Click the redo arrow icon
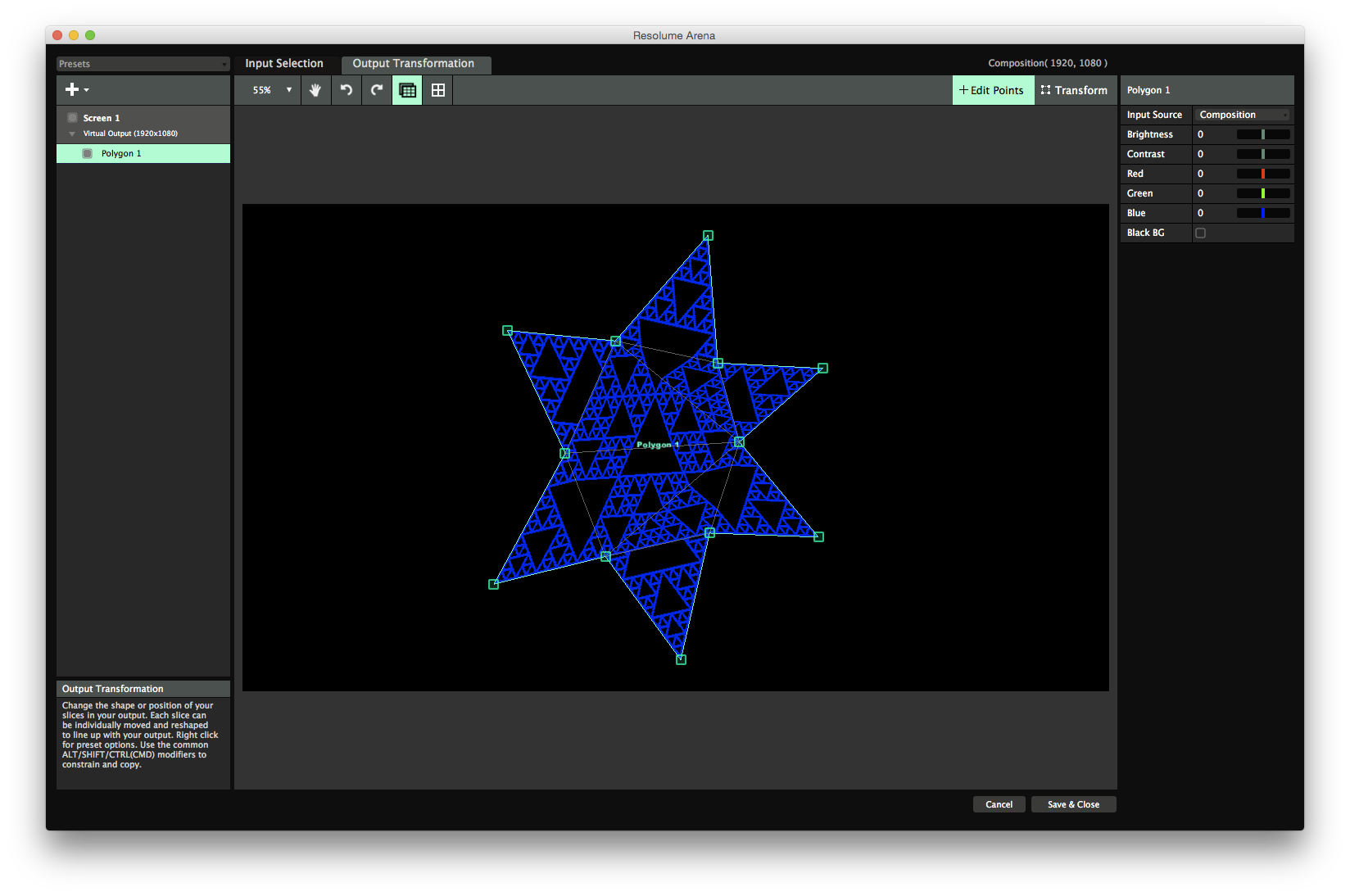The image size is (1350, 896). click(377, 90)
